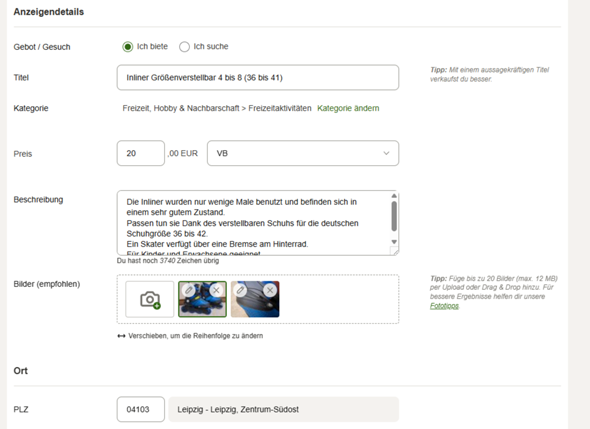Edit the first inline skates image
590x429 pixels.
pyautogui.click(x=189, y=290)
